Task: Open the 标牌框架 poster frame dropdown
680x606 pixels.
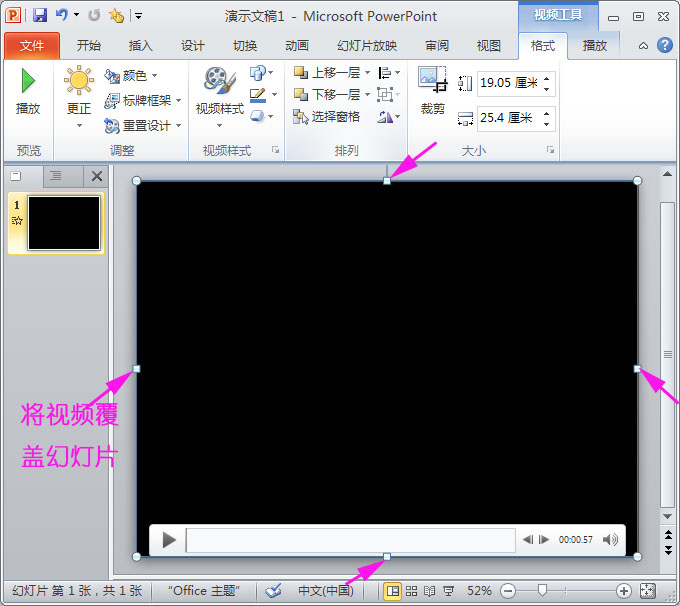Action: [143, 101]
